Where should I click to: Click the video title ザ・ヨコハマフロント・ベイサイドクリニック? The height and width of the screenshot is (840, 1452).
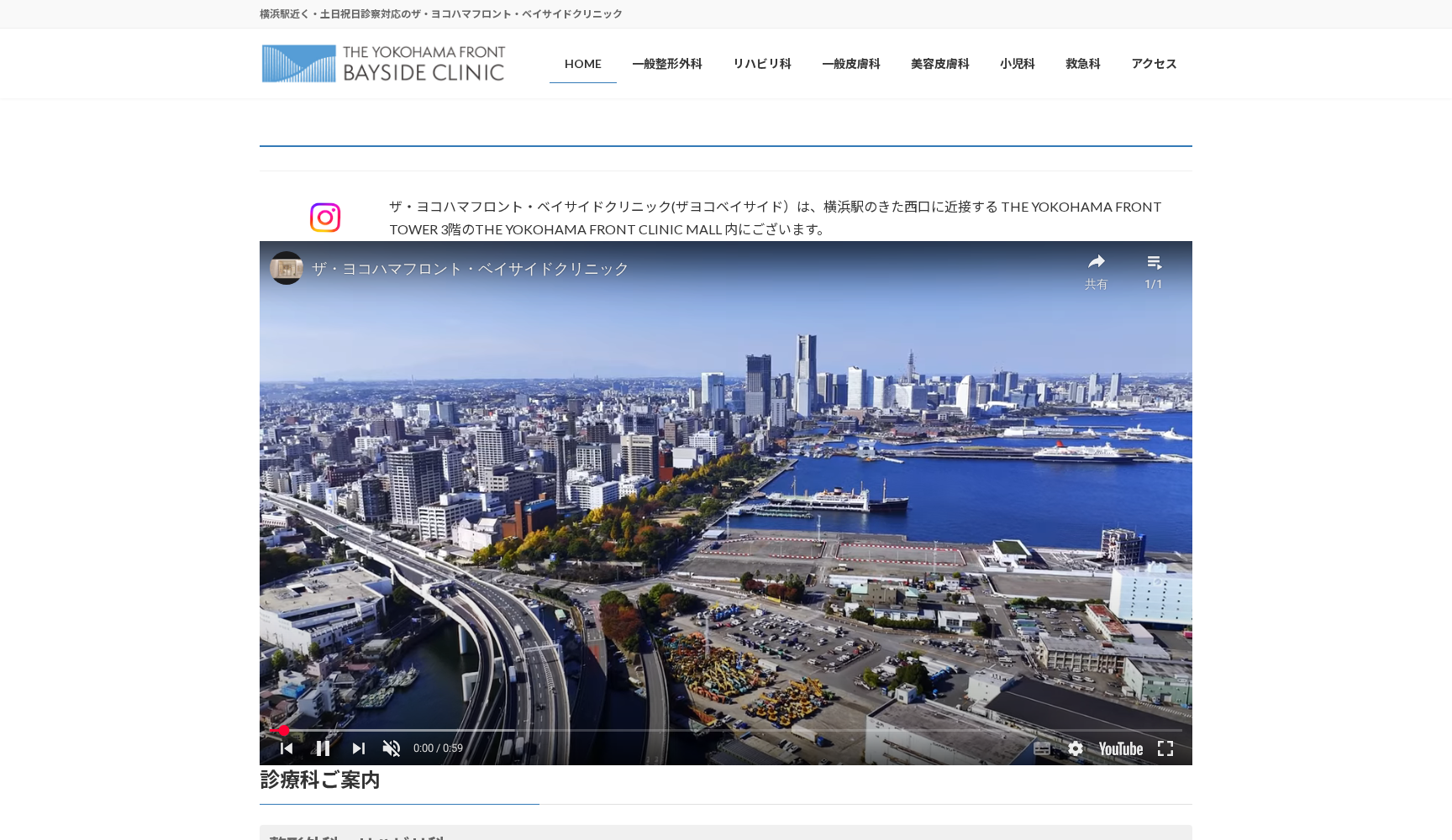[x=468, y=268]
